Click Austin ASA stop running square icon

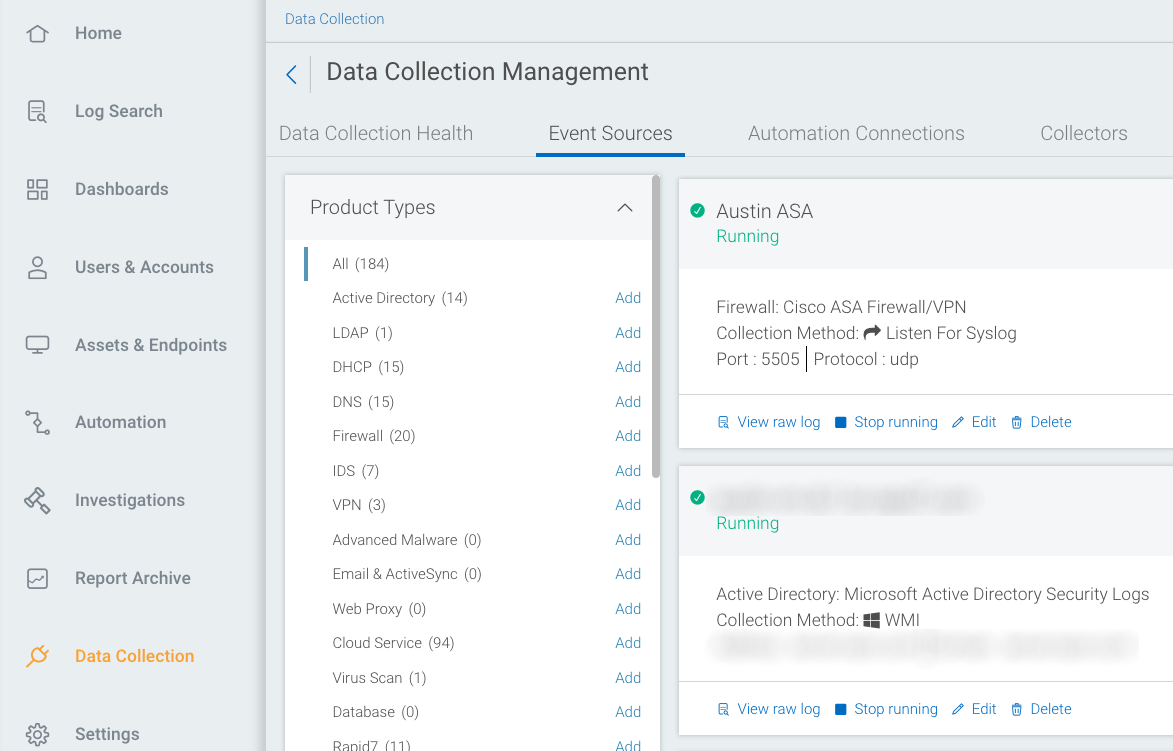tap(841, 423)
